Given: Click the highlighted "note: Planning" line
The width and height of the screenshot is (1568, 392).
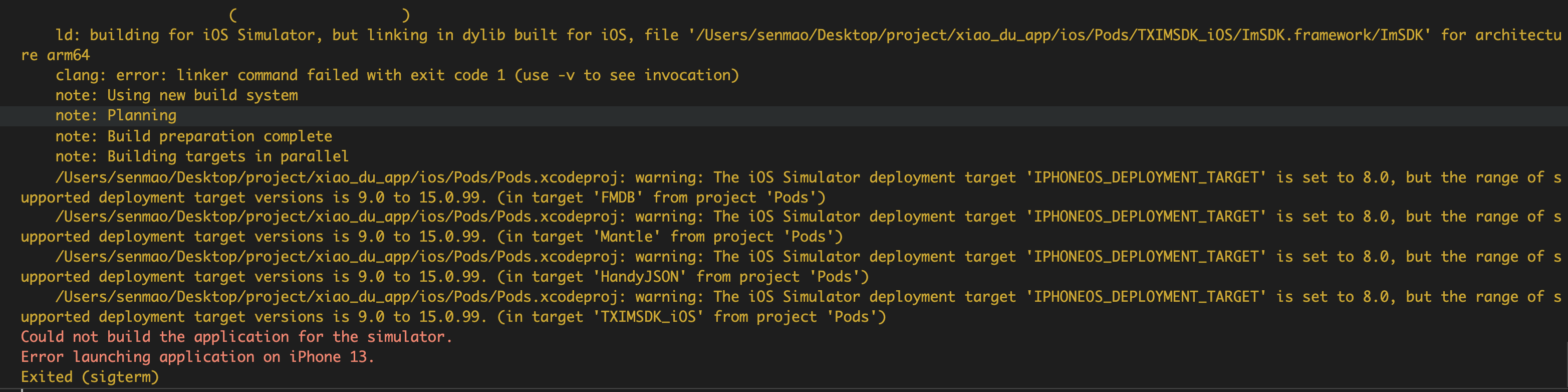Looking at the screenshot, I should pos(116,116).
